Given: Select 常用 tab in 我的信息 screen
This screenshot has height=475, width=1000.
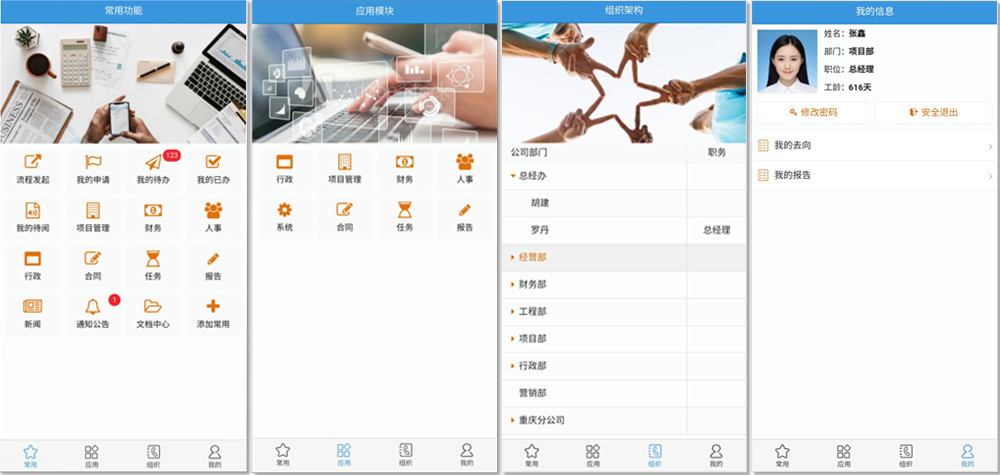Looking at the screenshot, I should tap(782, 456).
